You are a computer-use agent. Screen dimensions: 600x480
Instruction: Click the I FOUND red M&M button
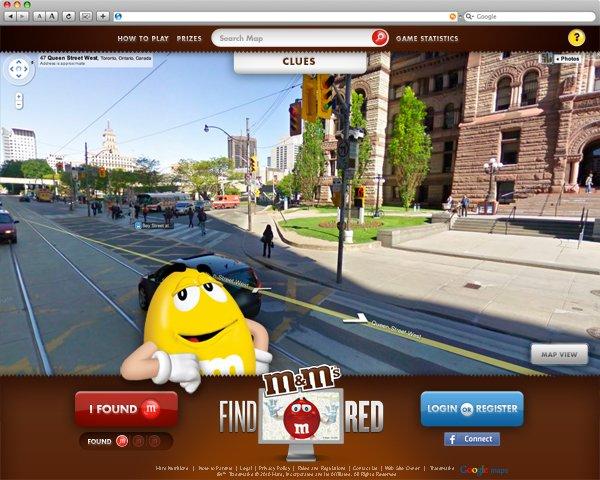pos(126,409)
